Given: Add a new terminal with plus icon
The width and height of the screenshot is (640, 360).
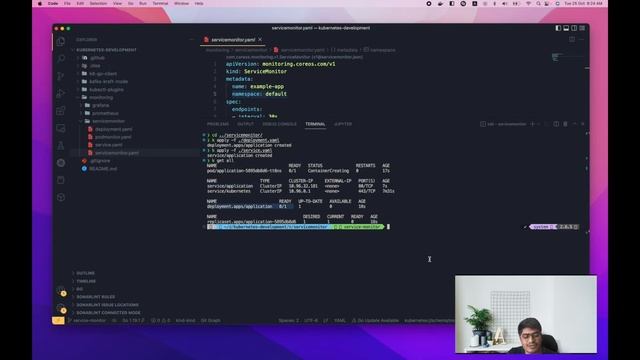Looking at the screenshot, I should click(x=532, y=124).
